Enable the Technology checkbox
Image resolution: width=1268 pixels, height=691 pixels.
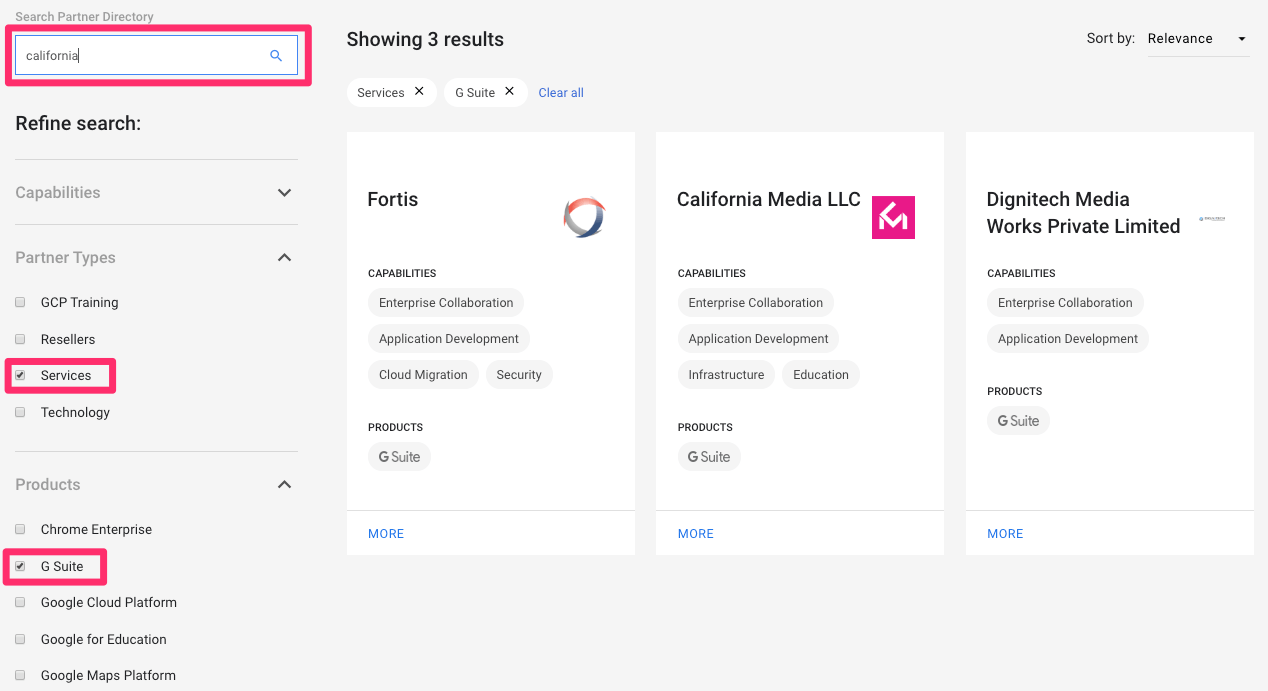[20, 412]
